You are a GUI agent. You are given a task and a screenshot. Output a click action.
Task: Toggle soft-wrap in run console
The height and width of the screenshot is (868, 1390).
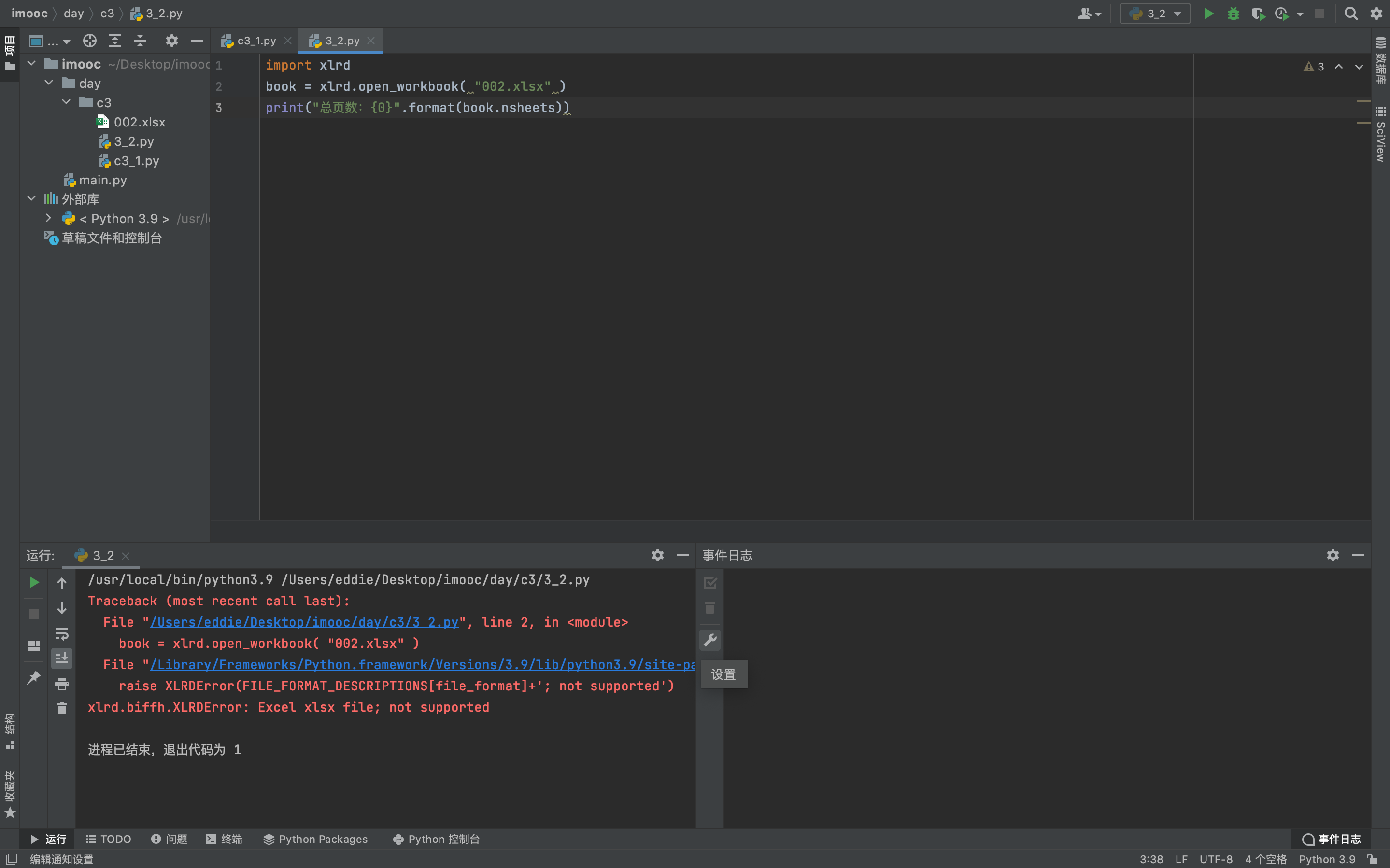61,633
